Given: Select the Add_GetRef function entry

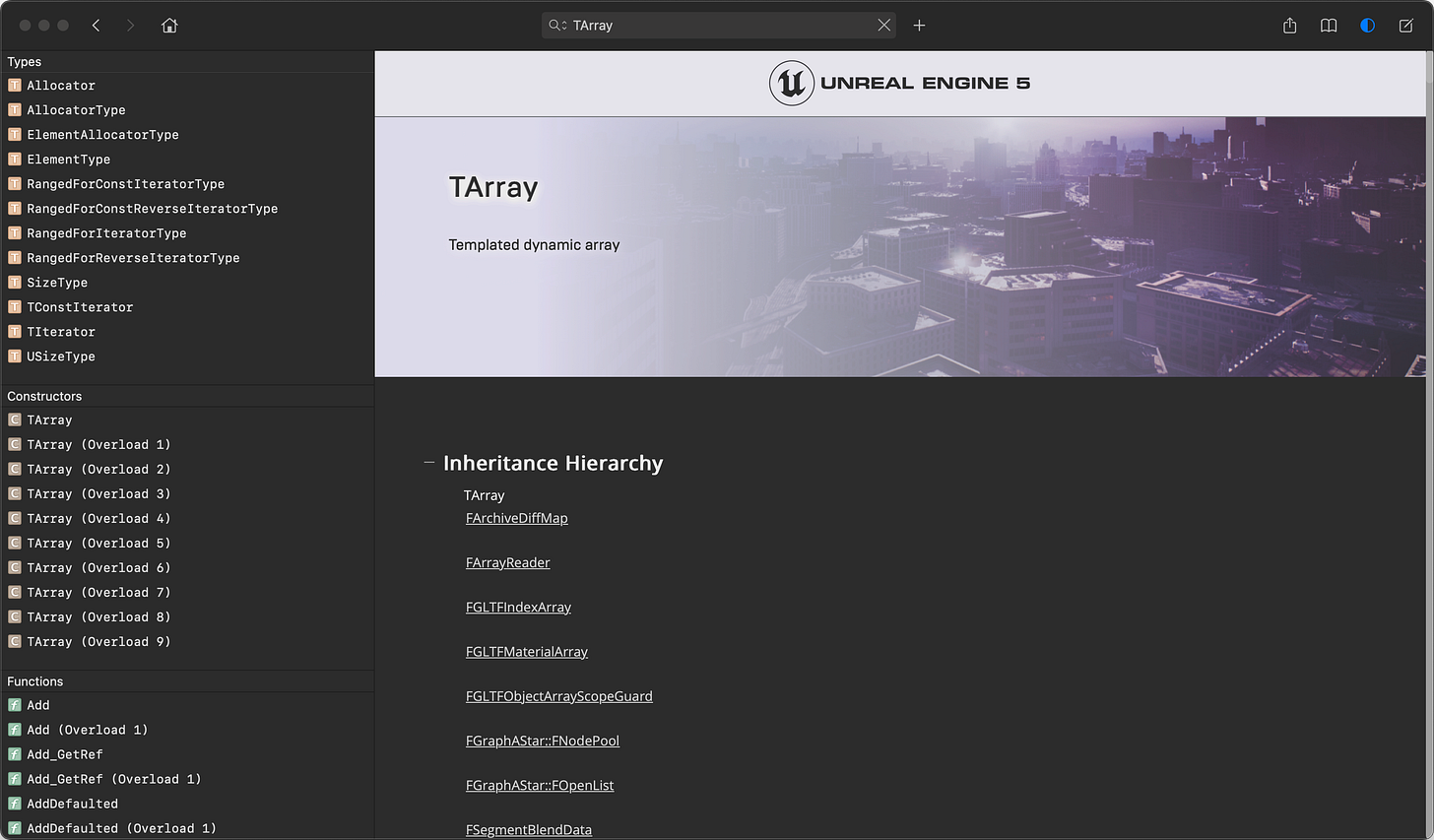Looking at the screenshot, I should click(187, 754).
